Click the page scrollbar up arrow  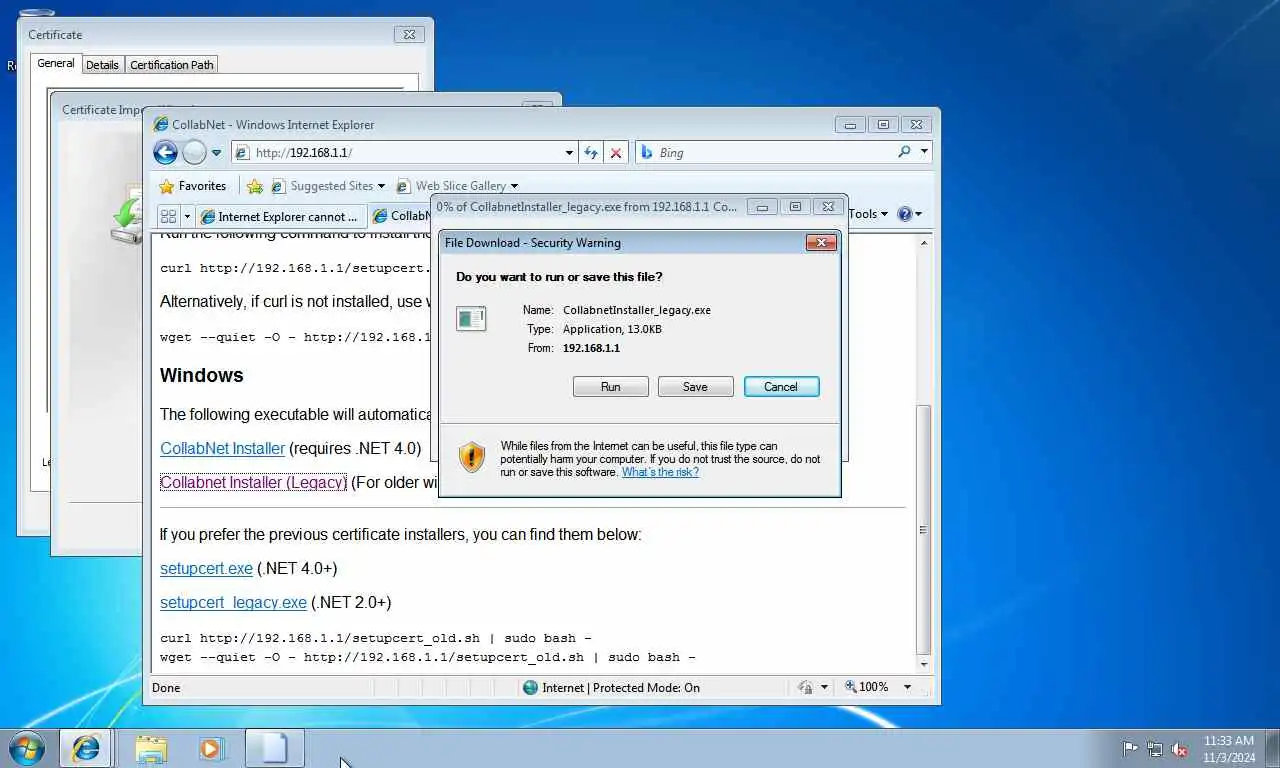pyautogui.click(x=924, y=243)
